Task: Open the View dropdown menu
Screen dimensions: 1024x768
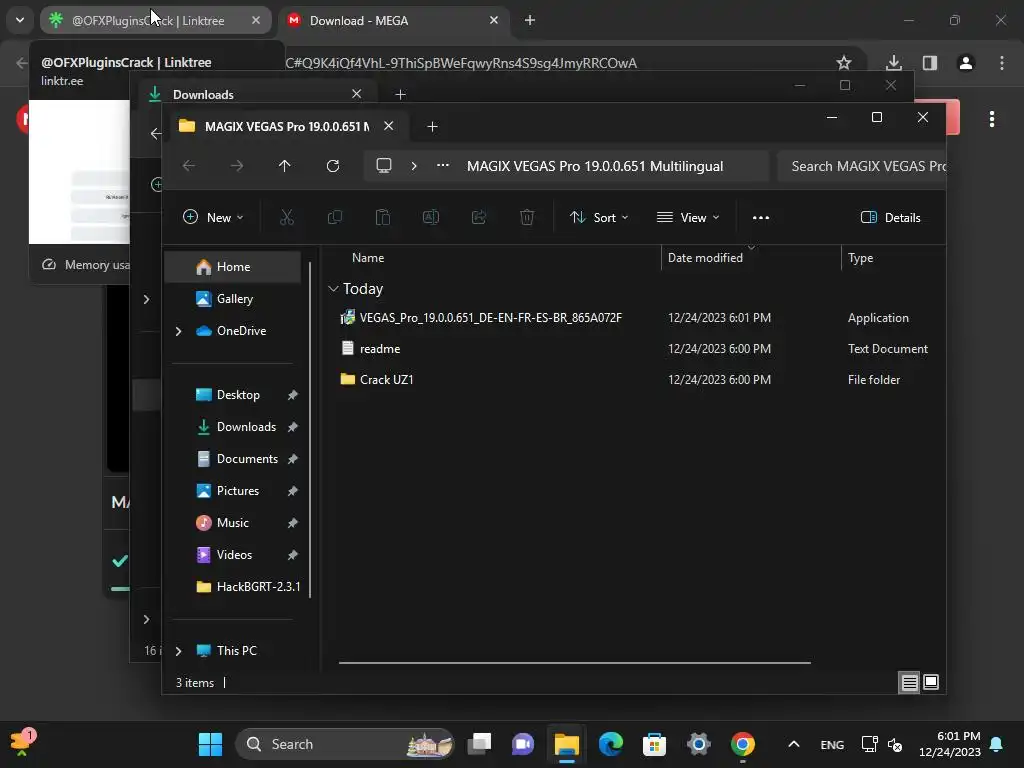Action: (688, 217)
